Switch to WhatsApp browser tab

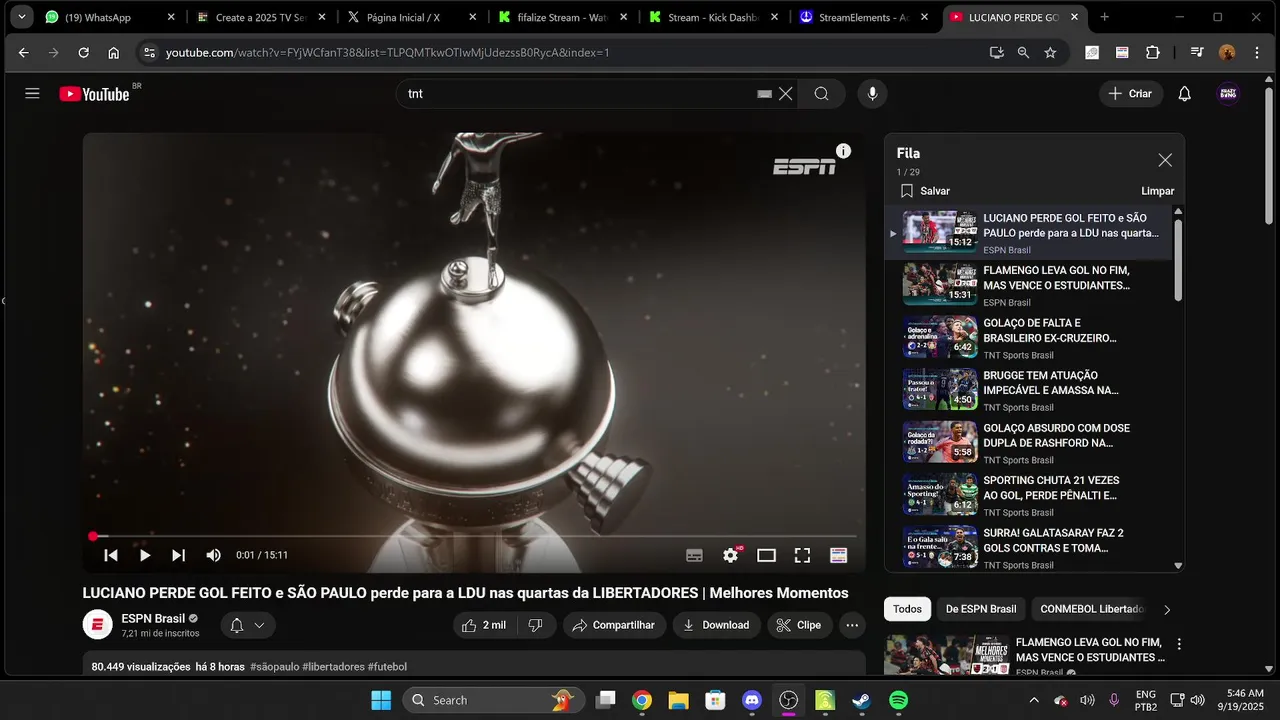pos(110,17)
